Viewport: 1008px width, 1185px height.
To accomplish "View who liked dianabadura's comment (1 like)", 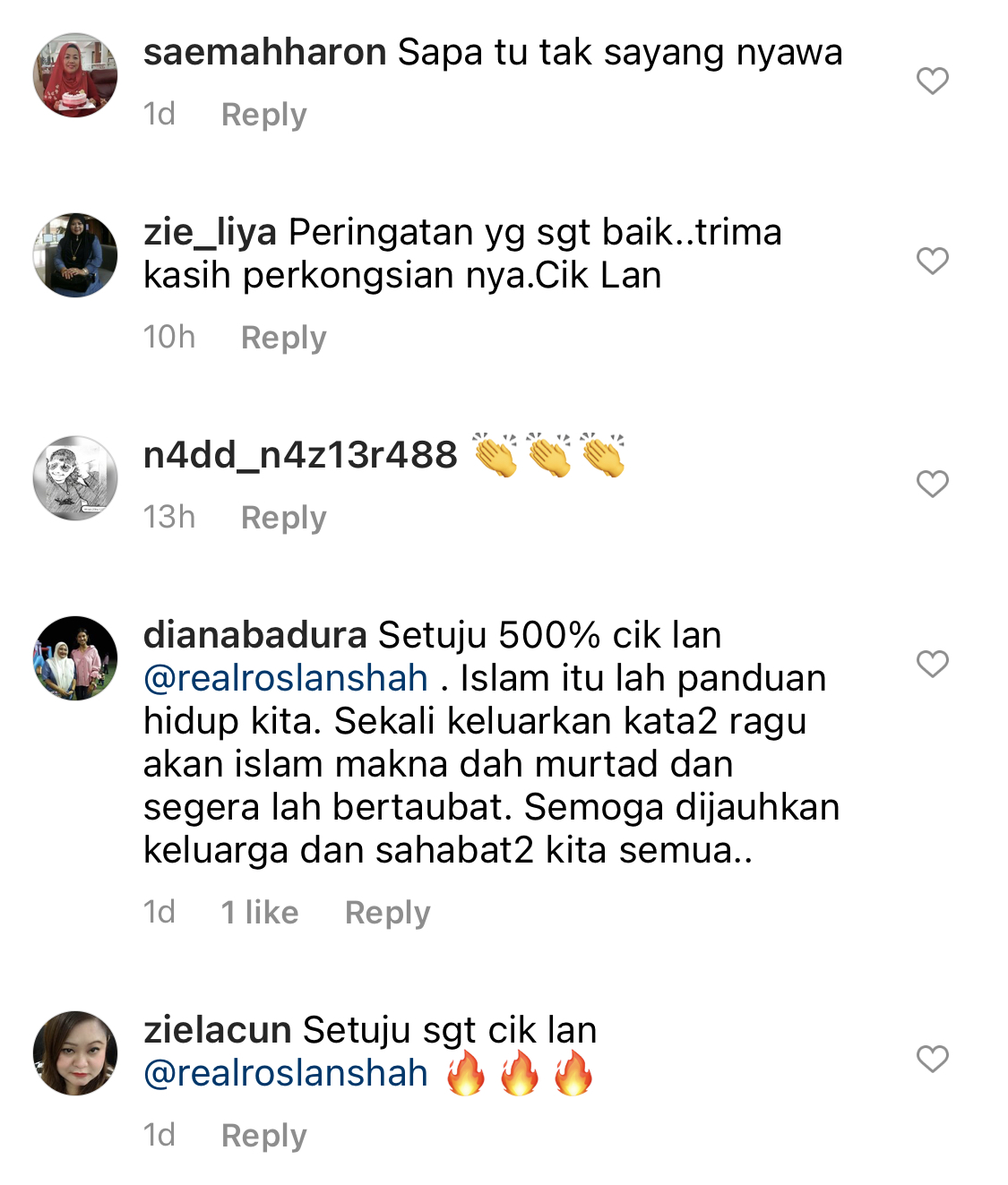I will tap(260, 912).
